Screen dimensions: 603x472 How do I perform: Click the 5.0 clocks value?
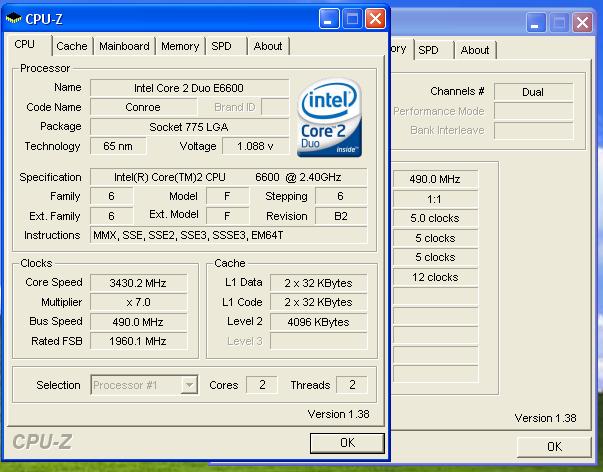435,218
